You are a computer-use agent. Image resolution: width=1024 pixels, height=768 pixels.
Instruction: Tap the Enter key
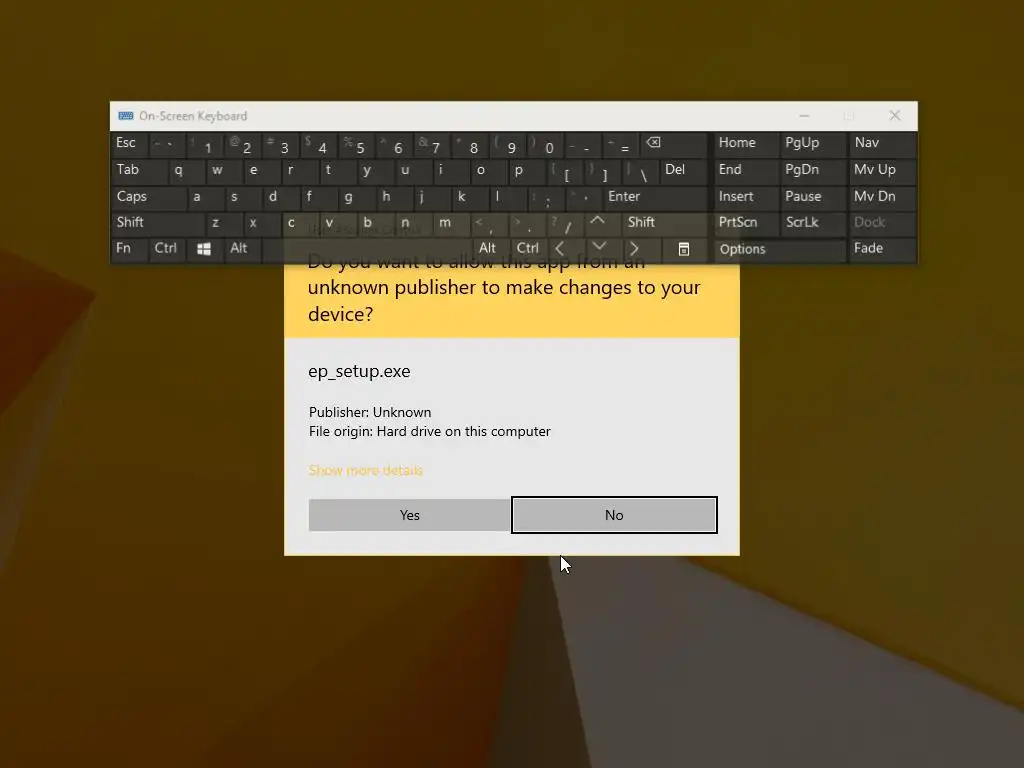(655, 197)
